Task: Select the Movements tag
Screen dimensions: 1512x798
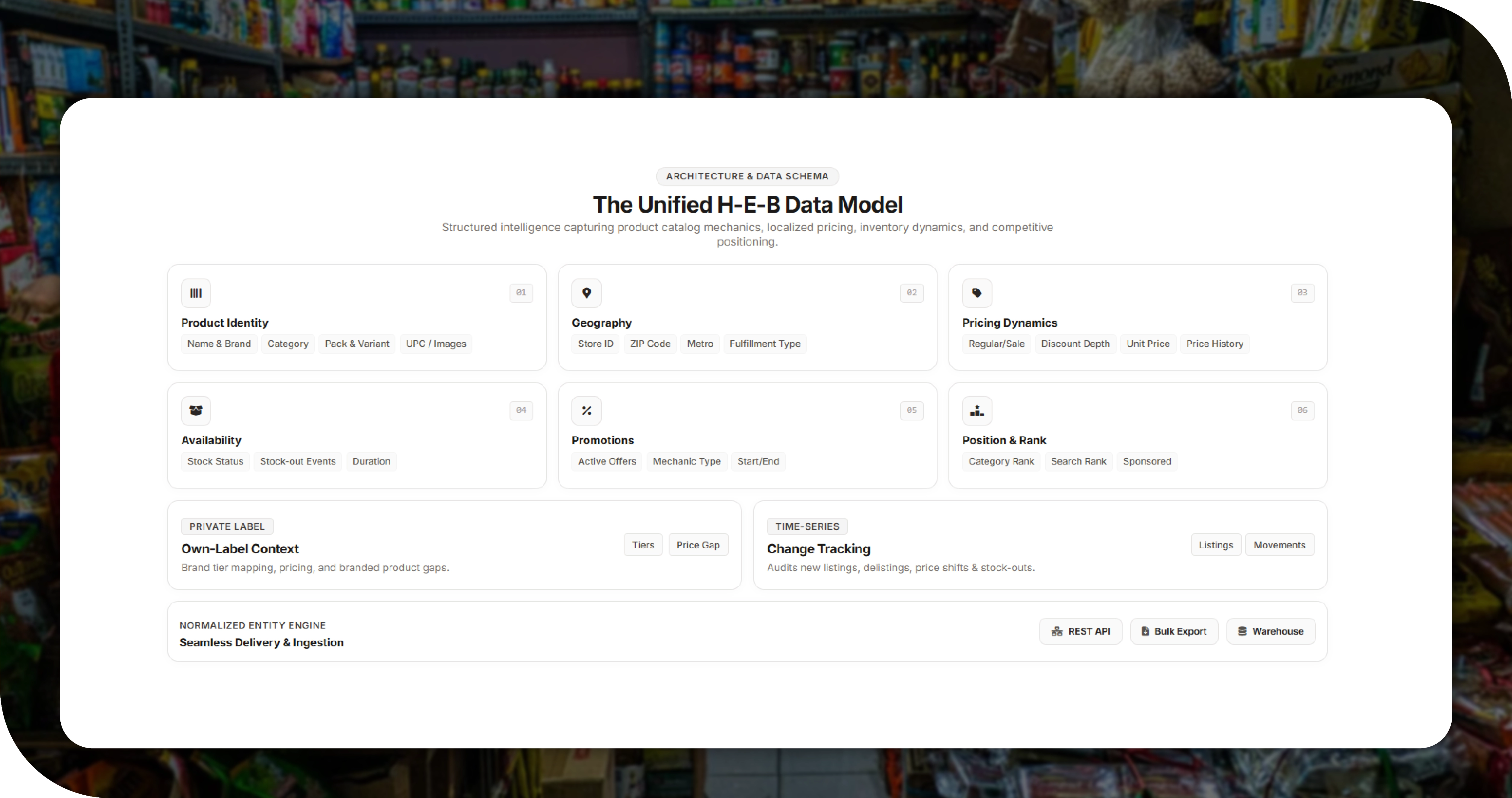Action: [x=1280, y=545]
